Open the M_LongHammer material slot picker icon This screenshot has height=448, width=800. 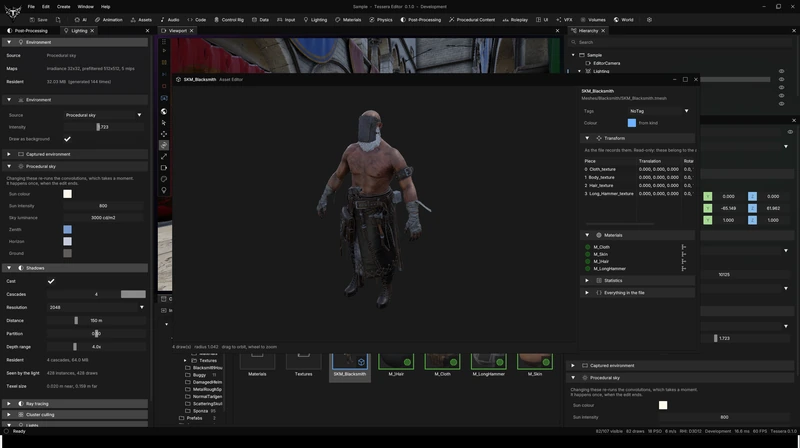[x=683, y=268]
